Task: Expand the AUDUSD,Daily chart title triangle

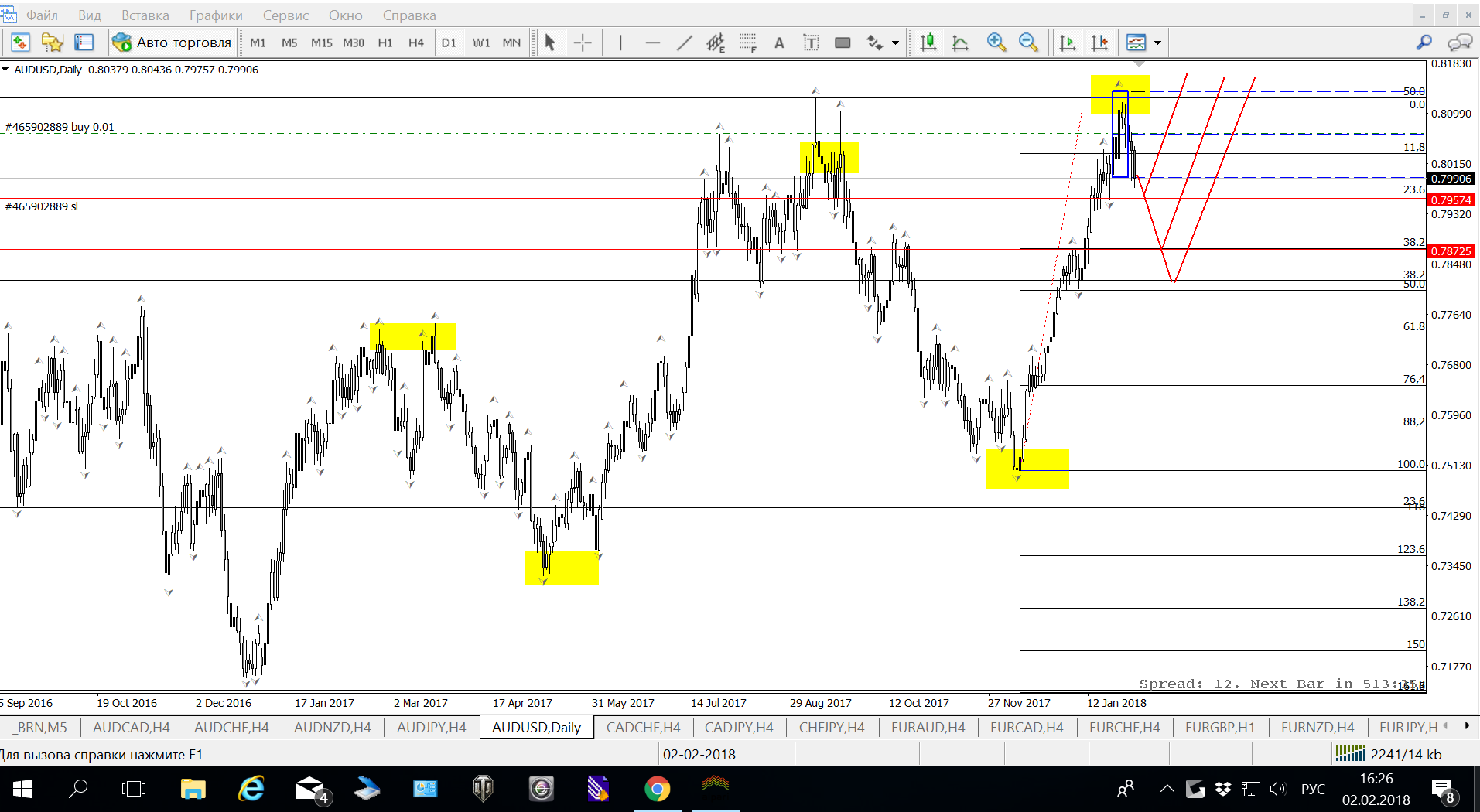Action: [x=5, y=70]
